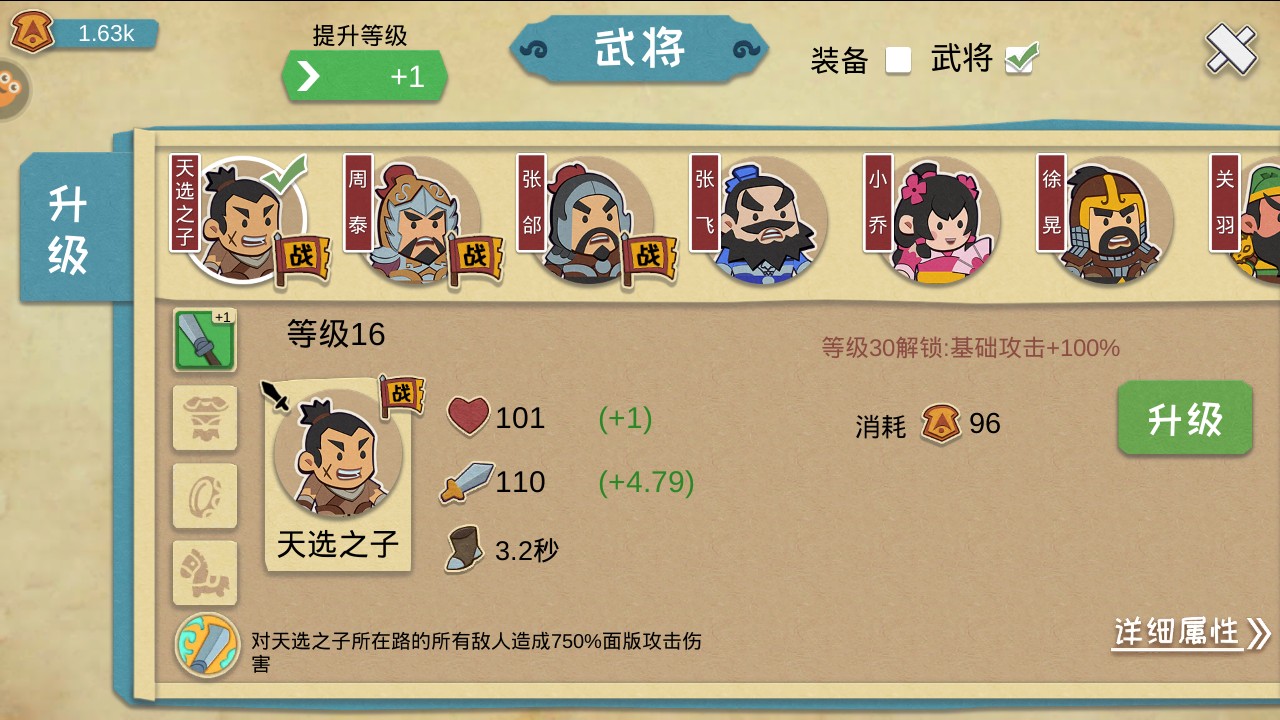The height and width of the screenshot is (720, 1280).
Task: Tap the orange creature icon at left edge
Action: [12, 90]
